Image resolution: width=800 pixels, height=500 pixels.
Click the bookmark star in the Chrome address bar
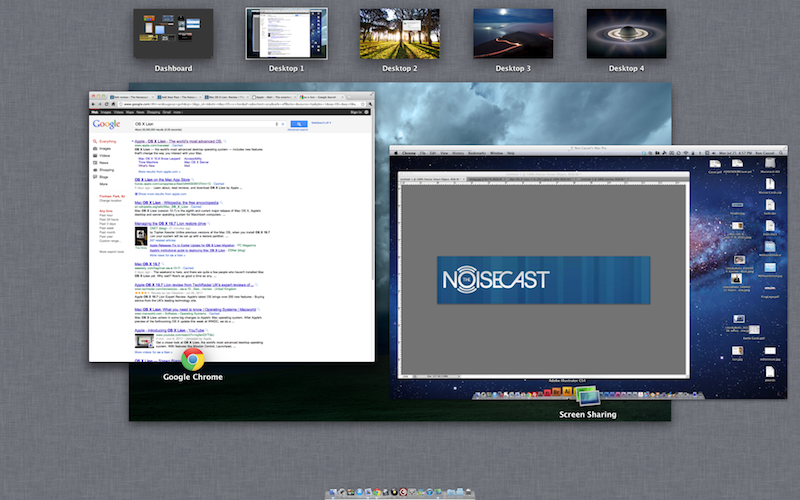tap(362, 104)
